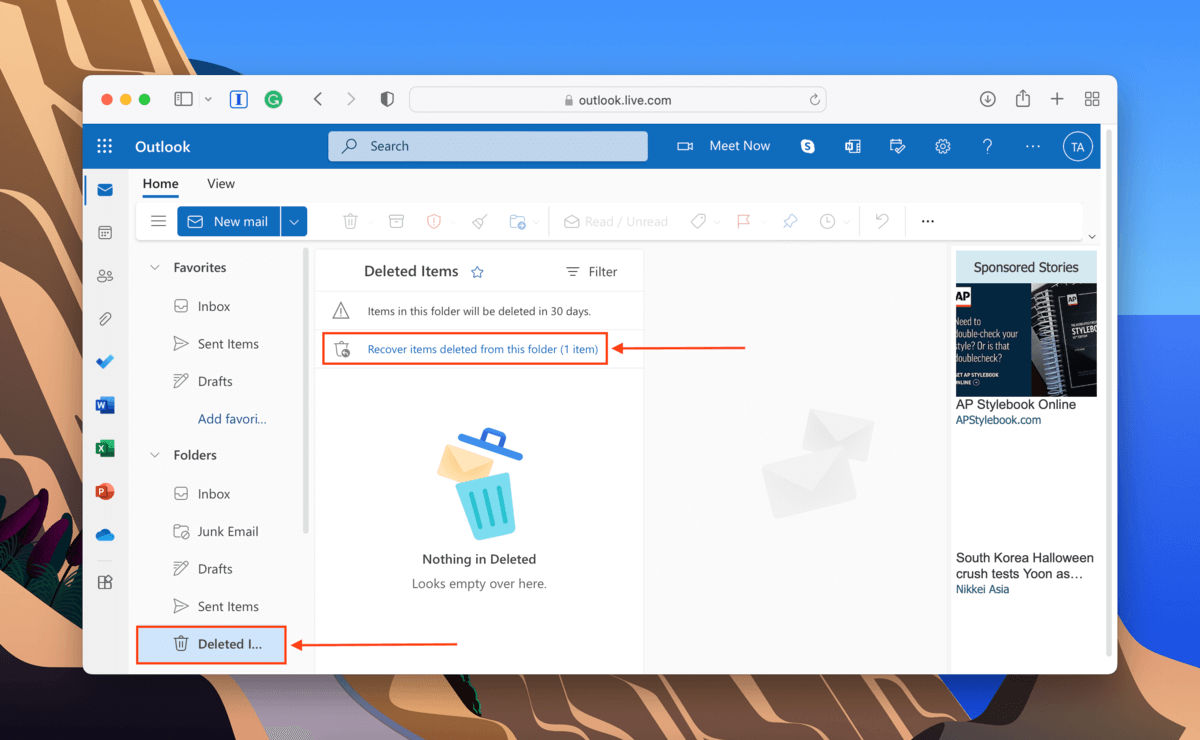
Task: Open the Calendar icon in left rail
Action: pyautogui.click(x=105, y=233)
